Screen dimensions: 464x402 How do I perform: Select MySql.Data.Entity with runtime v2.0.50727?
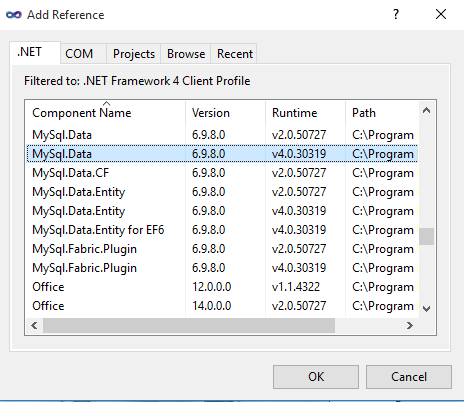222,192
